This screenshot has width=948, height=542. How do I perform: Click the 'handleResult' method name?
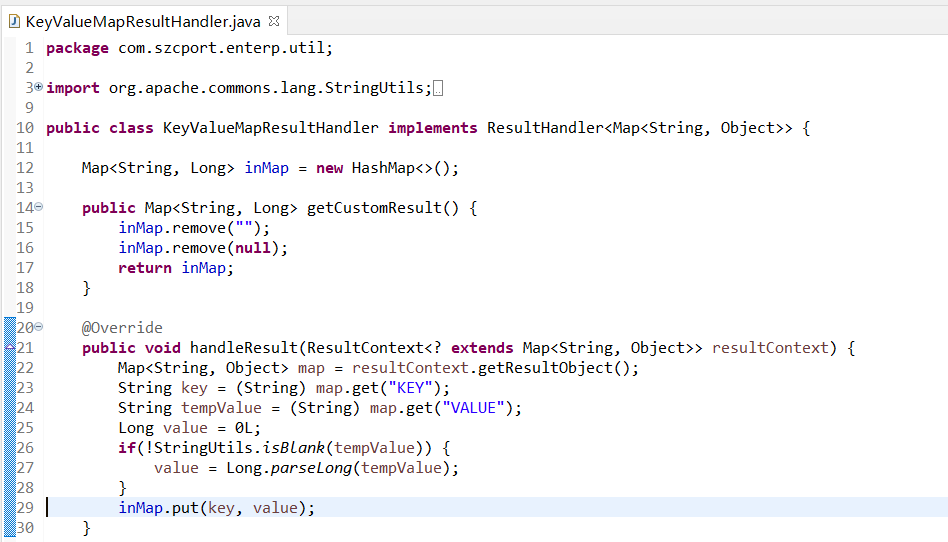[x=244, y=348]
